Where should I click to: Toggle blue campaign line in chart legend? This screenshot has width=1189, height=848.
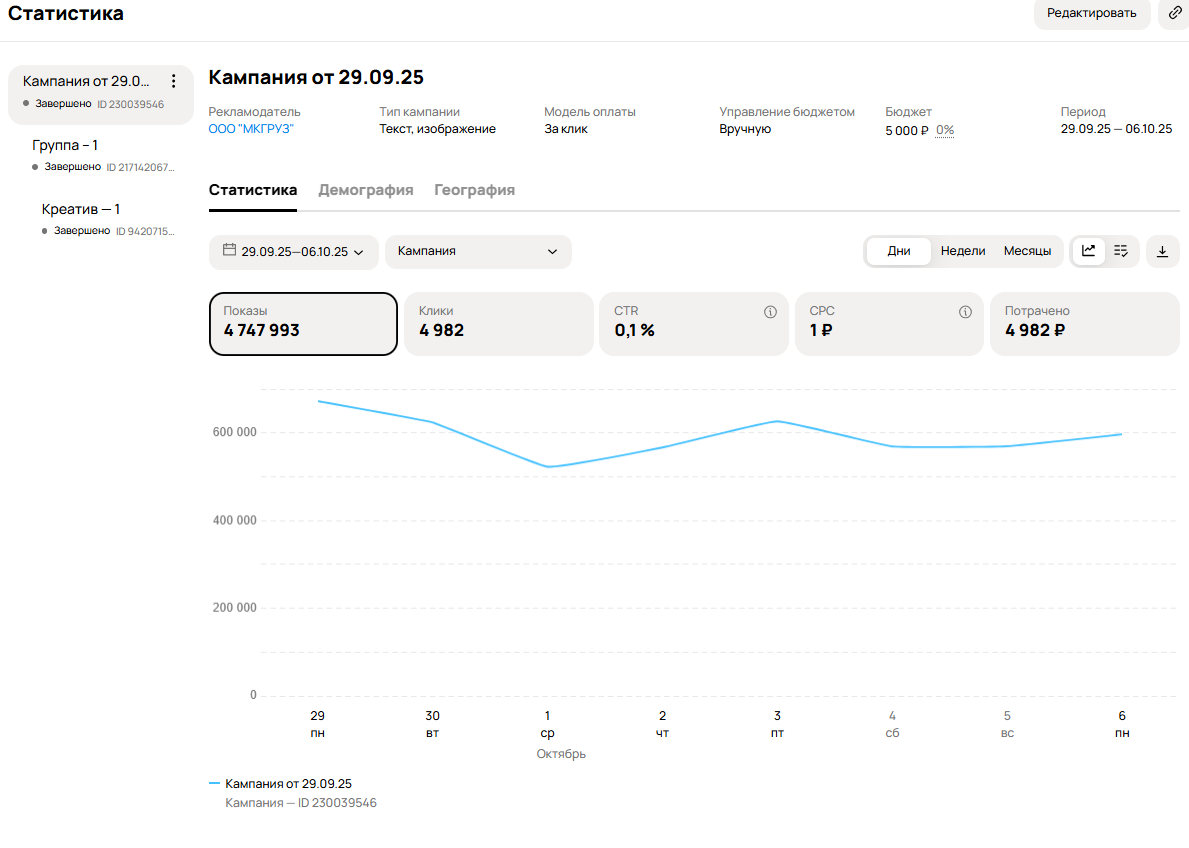281,784
